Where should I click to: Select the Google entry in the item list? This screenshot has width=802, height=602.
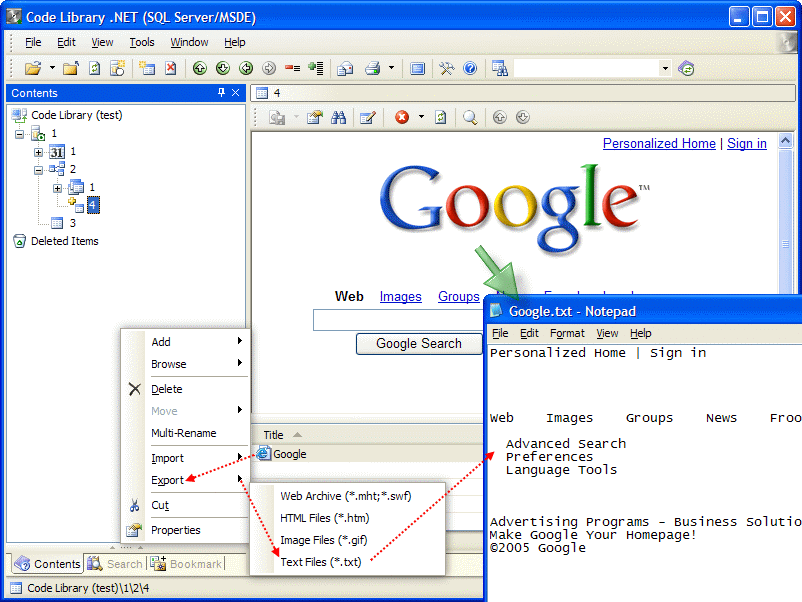pos(367,454)
